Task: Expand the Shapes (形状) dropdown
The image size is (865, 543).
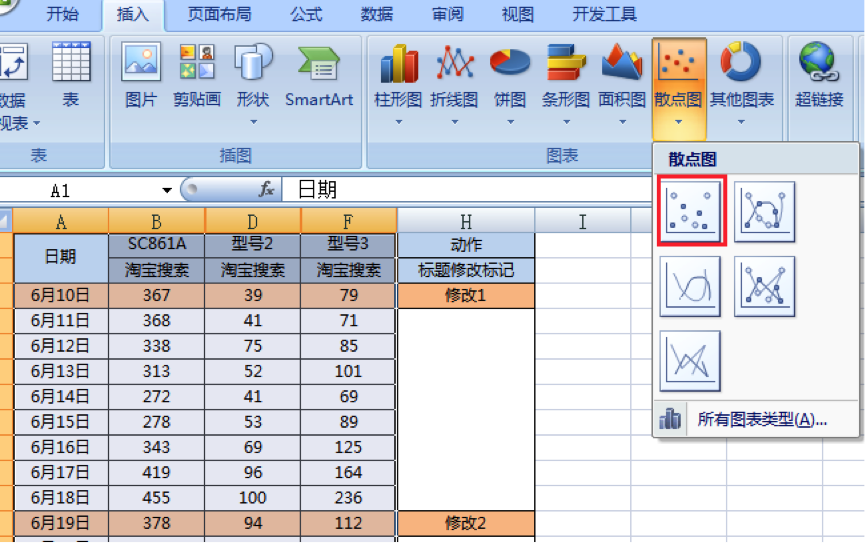Action: pyautogui.click(x=253, y=122)
